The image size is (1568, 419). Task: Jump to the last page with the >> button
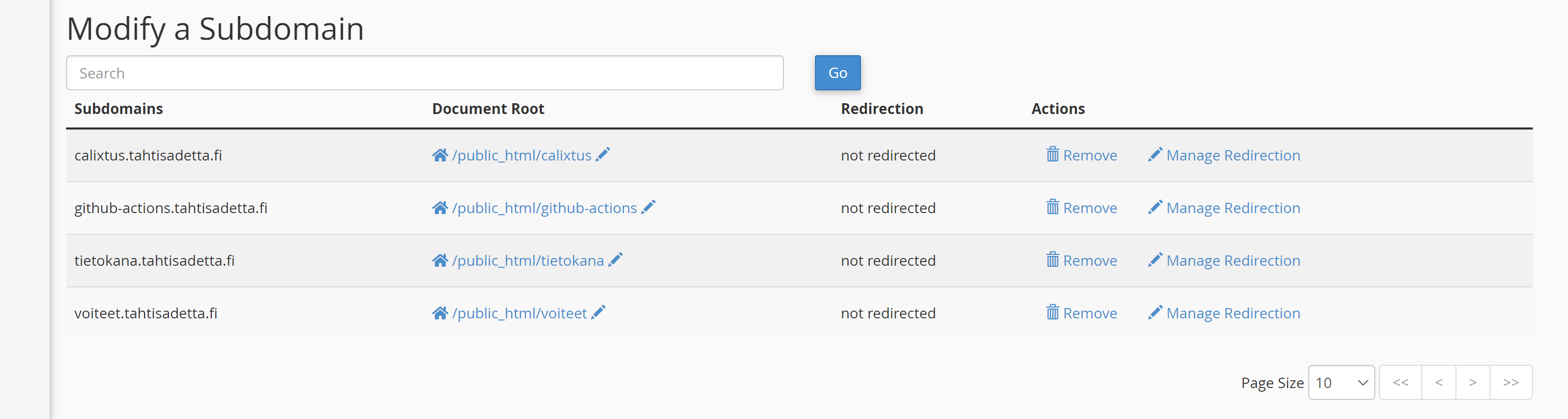1511,382
